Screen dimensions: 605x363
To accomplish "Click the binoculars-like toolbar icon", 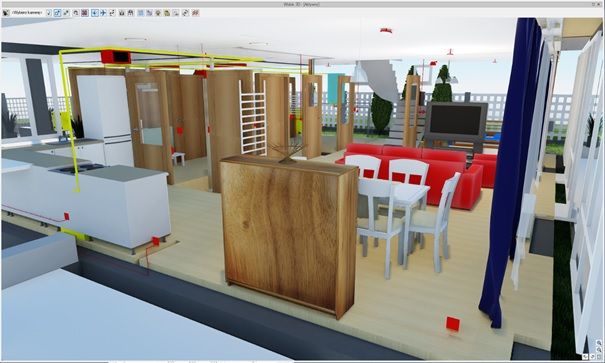I will pyautogui.click(x=130, y=13).
